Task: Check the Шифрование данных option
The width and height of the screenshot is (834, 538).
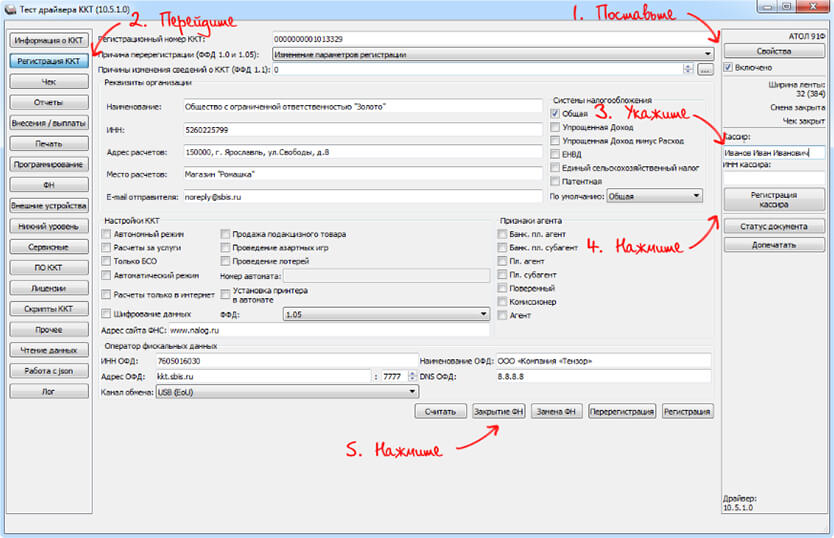Action: tap(107, 314)
